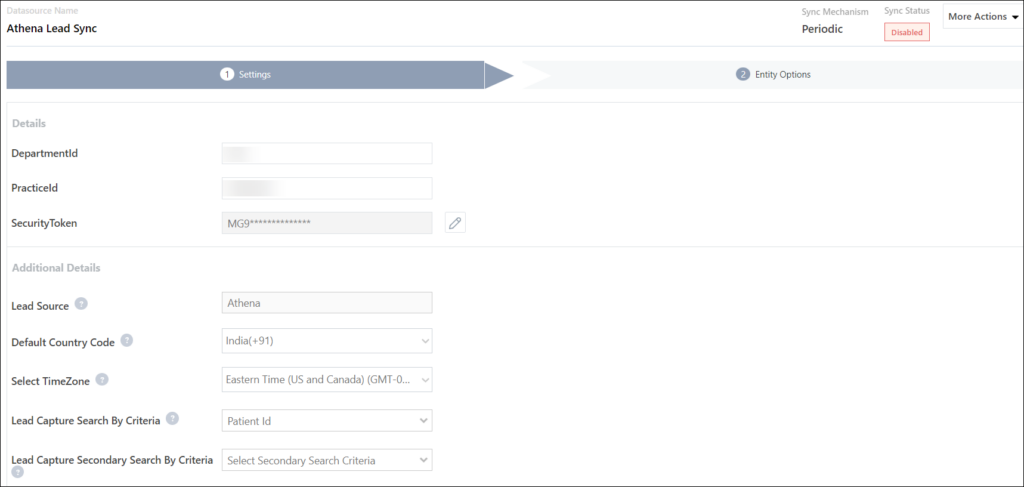Screen dimensions: 1024x487
Task: Click the SecurityToken edit pencil icon
Action: [455, 223]
